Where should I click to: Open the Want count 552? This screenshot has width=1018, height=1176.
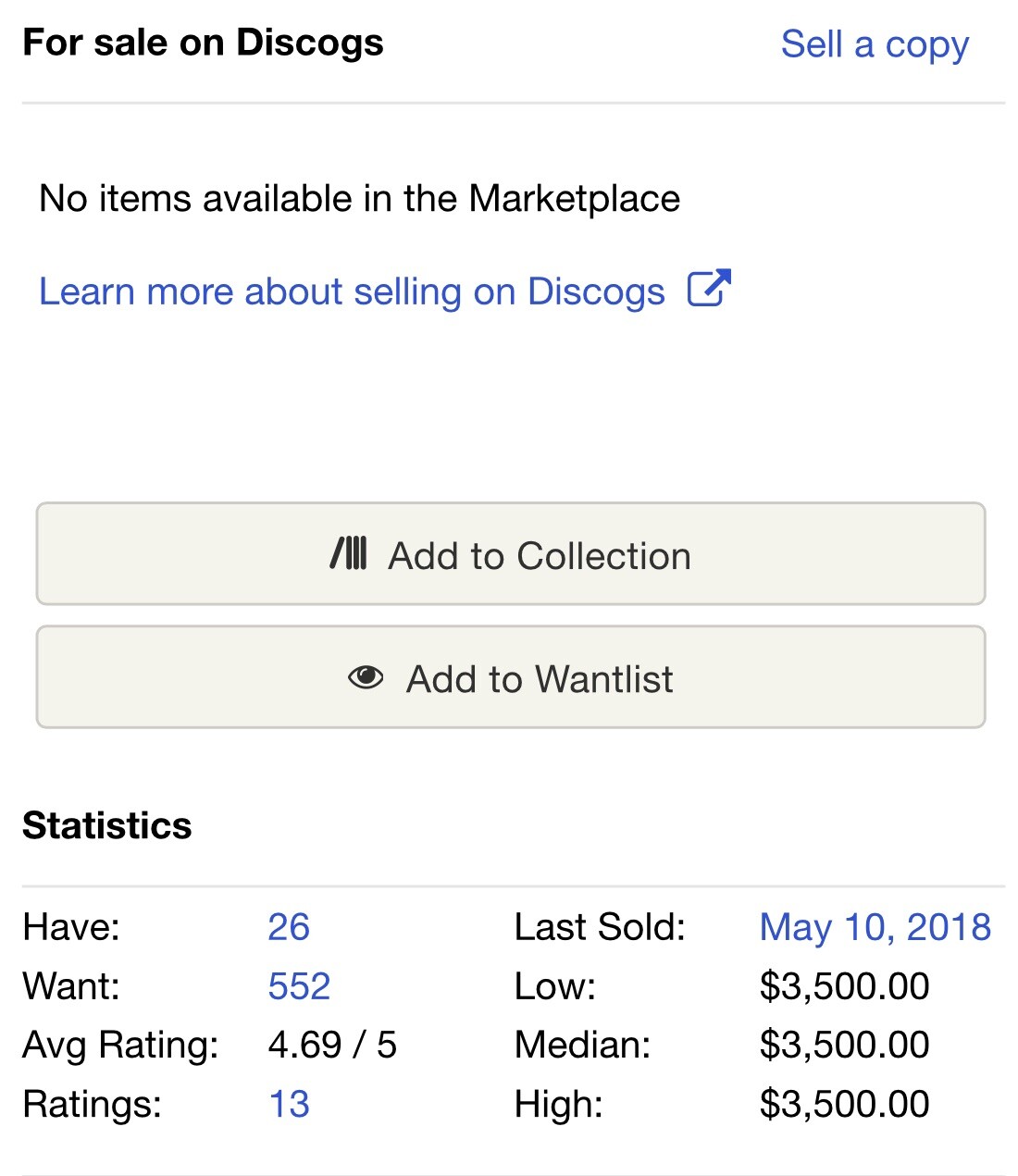click(x=299, y=986)
